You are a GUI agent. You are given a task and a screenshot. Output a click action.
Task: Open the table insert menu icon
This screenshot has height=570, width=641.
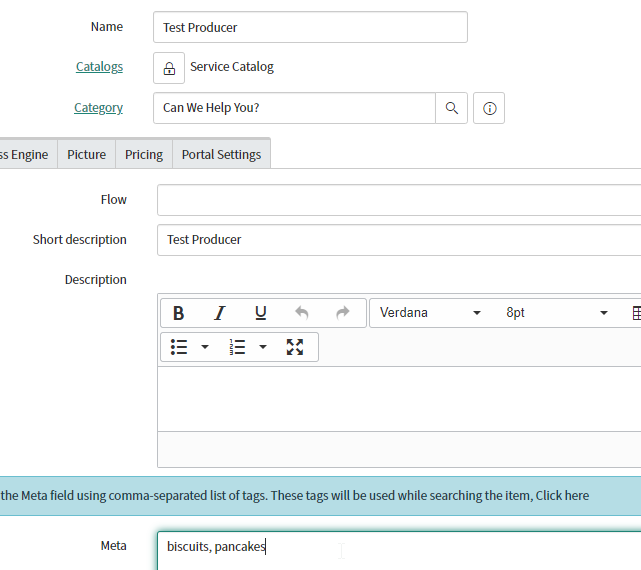coord(636,313)
